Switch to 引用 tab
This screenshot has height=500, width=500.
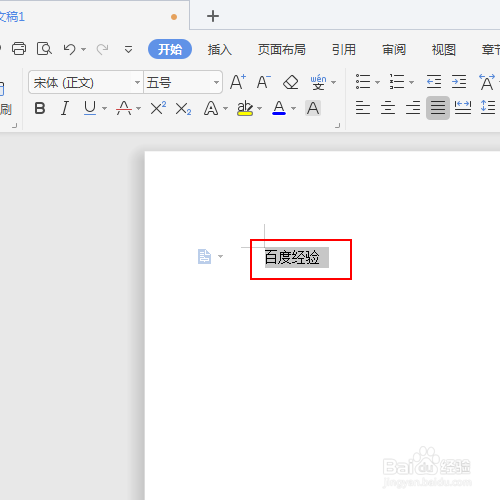click(x=344, y=50)
